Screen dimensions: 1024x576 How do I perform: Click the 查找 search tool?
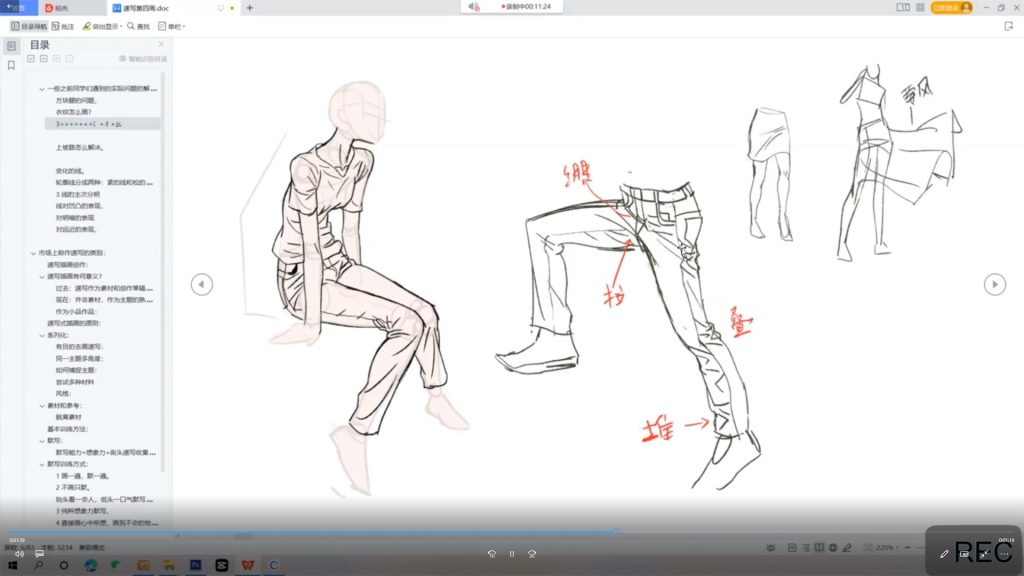point(139,26)
